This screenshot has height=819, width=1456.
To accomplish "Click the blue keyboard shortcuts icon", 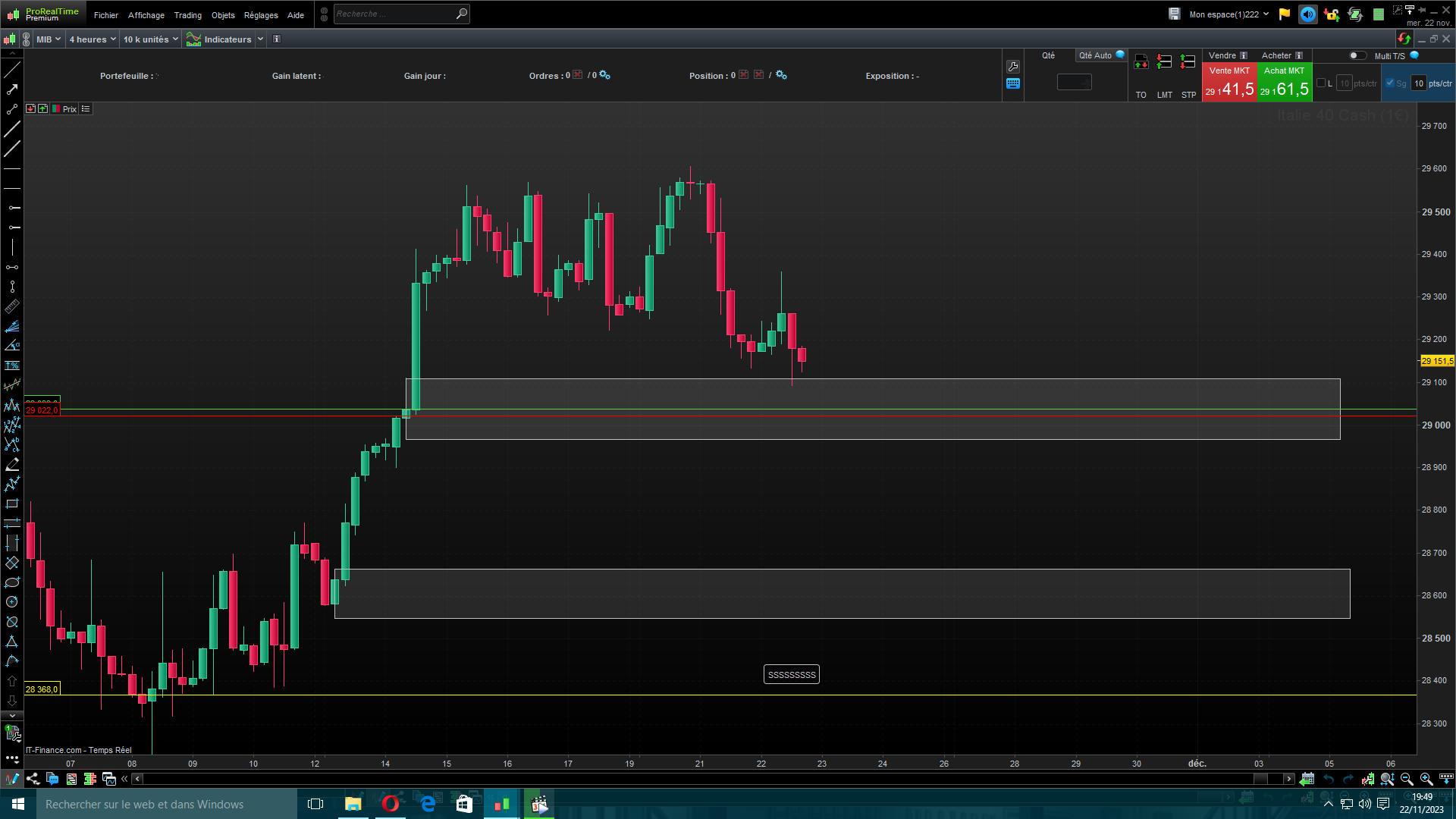I will click(1013, 84).
